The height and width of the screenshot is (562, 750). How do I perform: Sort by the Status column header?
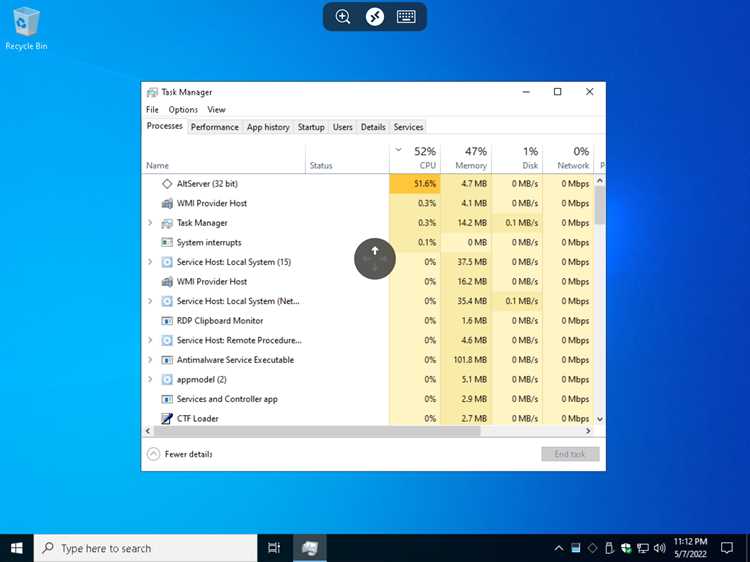(x=347, y=158)
